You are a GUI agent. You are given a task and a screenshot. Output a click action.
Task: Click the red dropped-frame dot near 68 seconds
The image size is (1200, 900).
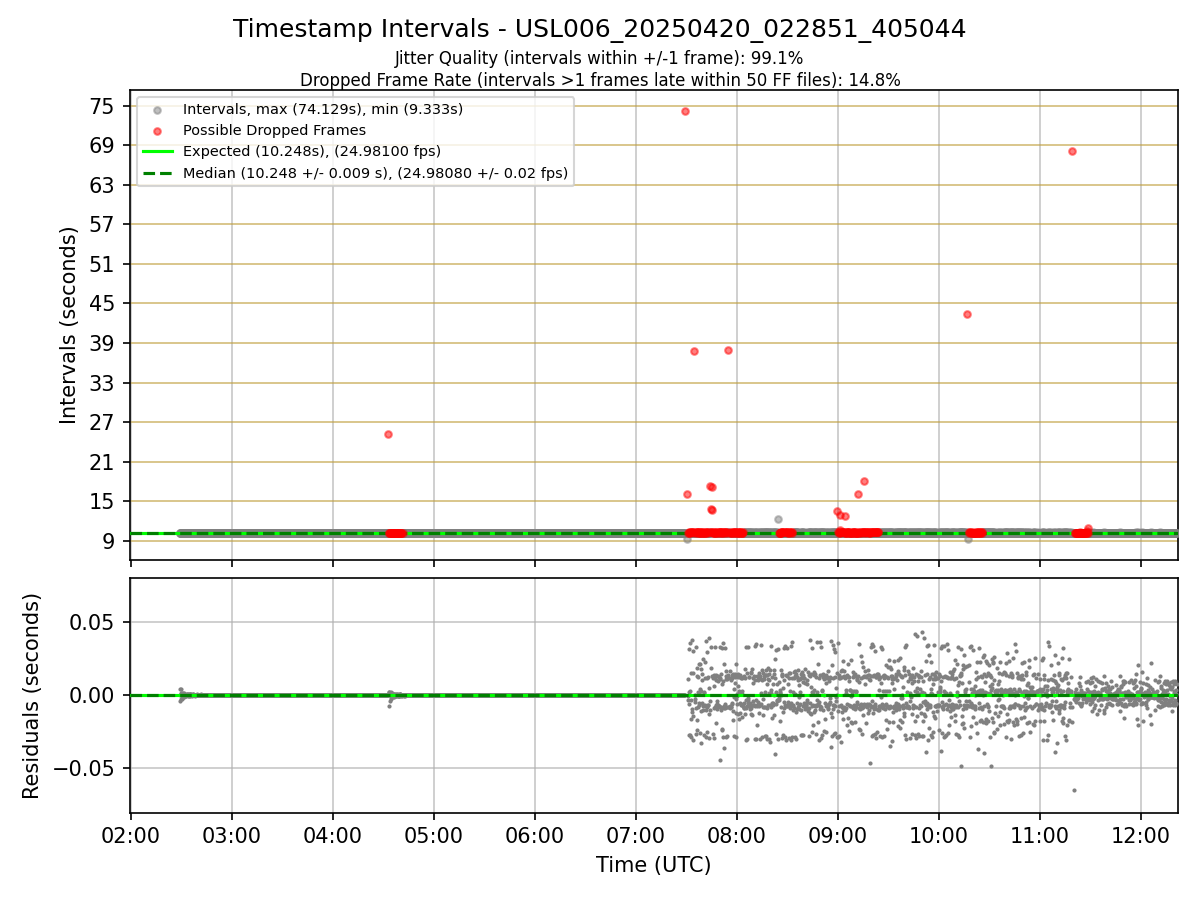(1072, 151)
